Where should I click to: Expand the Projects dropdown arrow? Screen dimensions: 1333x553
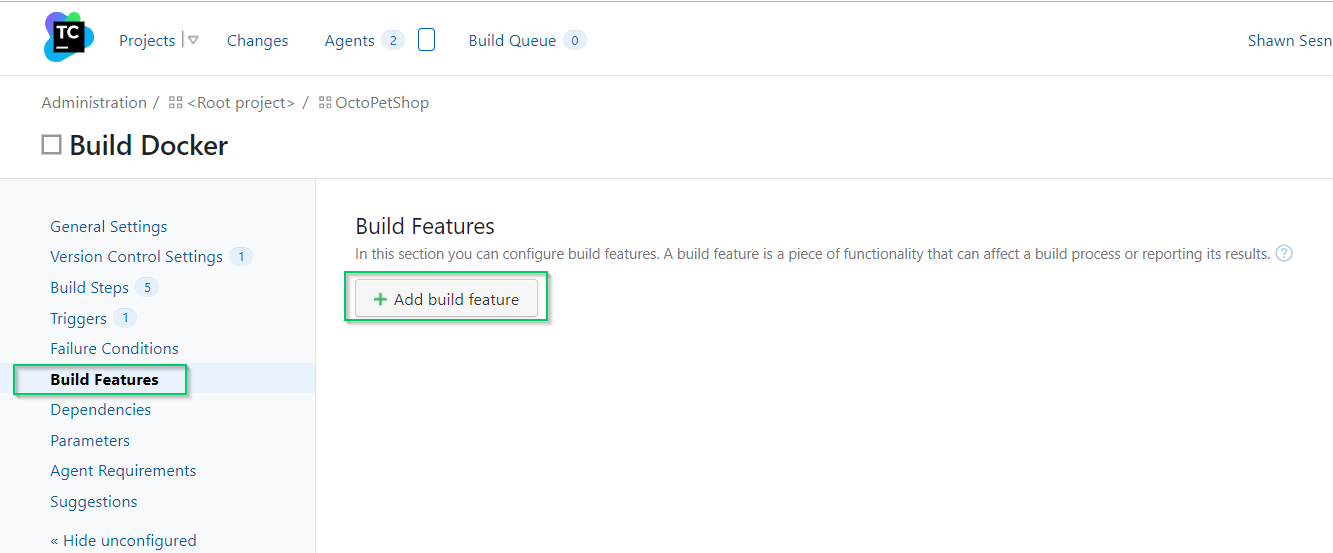[x=193, y=41]
